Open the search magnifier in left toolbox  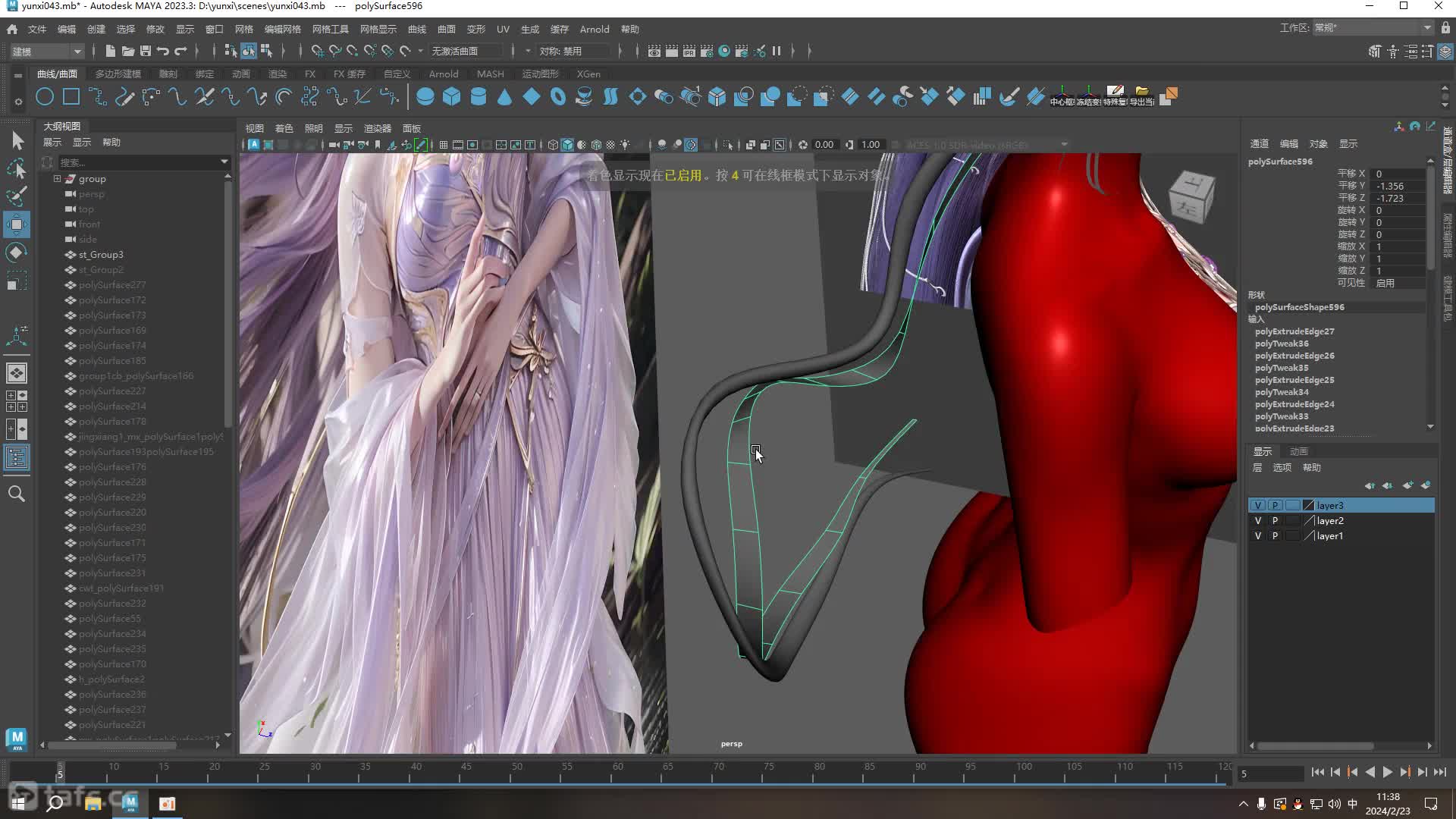click(17, 494)
